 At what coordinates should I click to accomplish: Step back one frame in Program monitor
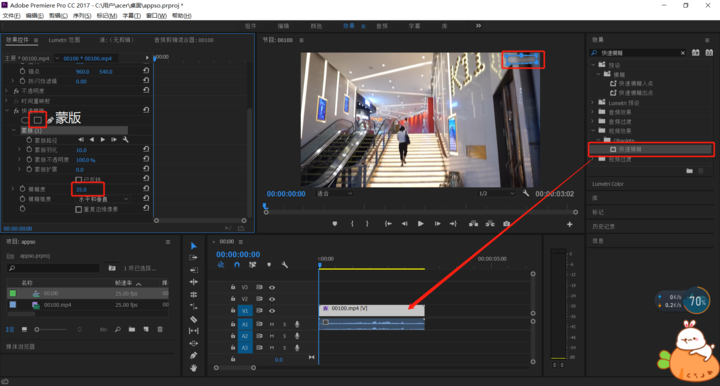pyautogui.click(x=405, y=224)
